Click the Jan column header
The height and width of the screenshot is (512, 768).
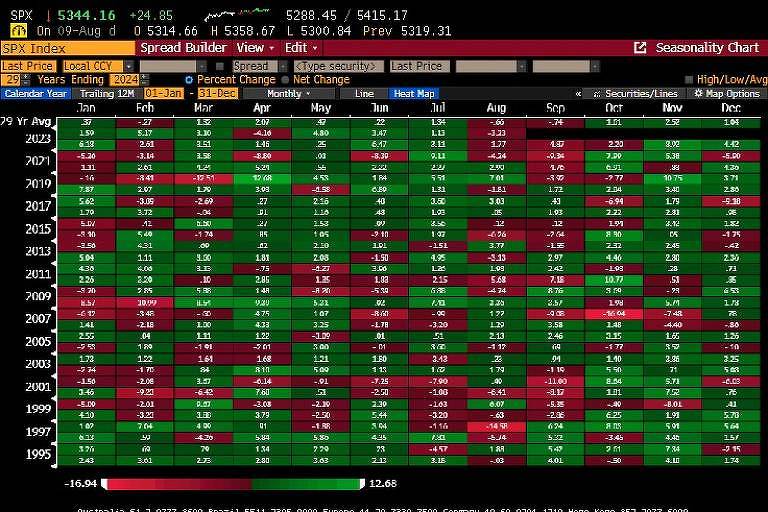[x=86, y=107]
